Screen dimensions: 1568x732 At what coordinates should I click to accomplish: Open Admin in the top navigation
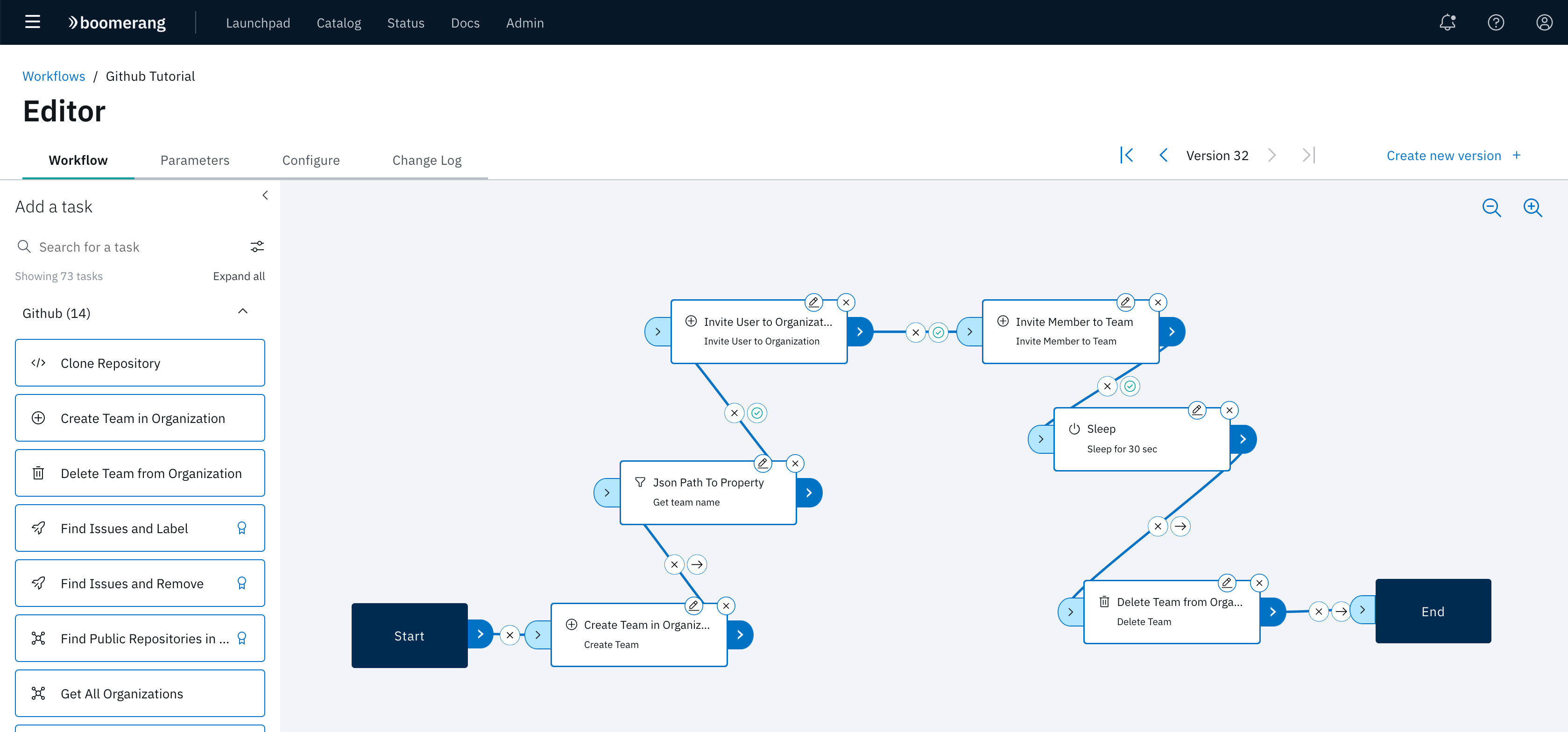pos(525,22)
